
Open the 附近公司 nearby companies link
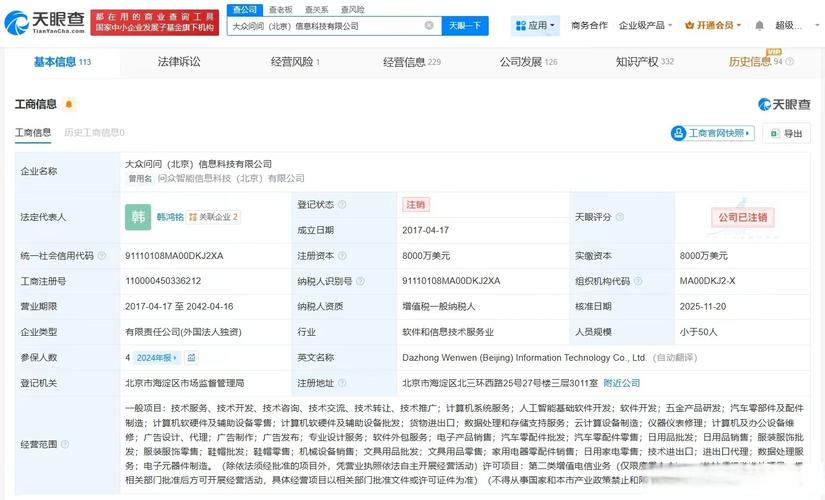click(621, 383)
